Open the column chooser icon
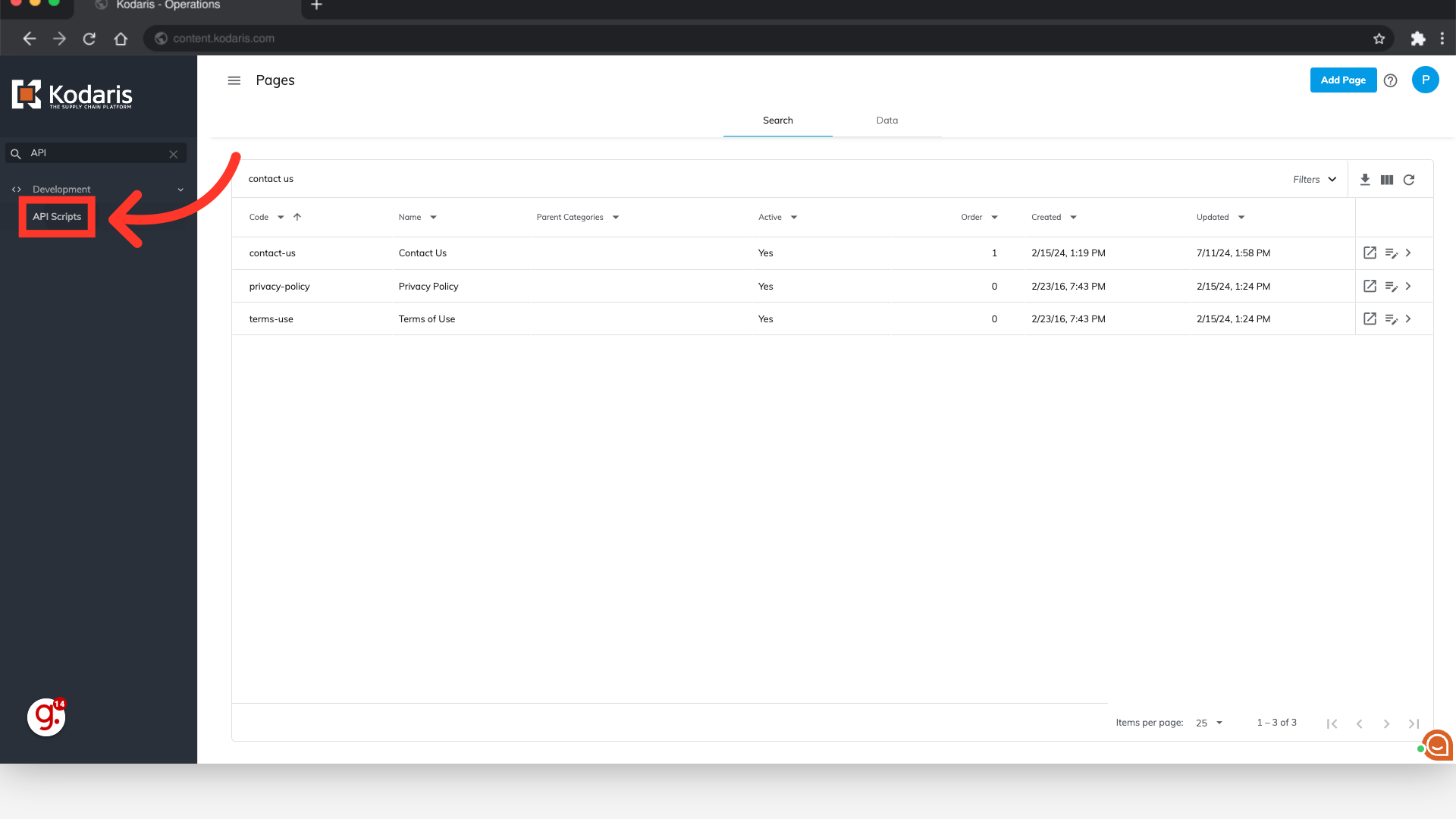 pyautogui.click(x=1387, y=180)
